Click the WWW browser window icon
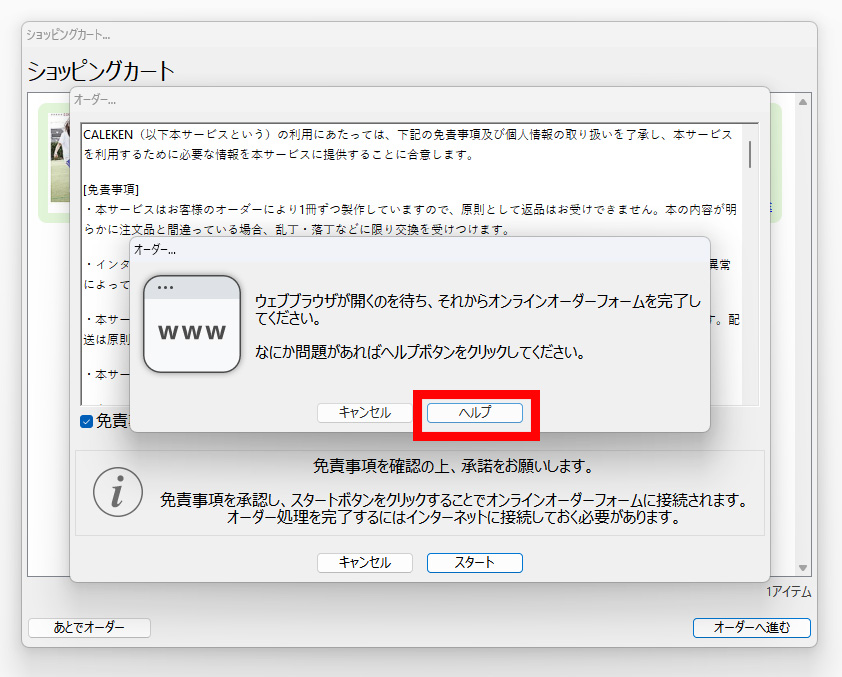This screenshot has width=842, height=677. coord(192,324)
